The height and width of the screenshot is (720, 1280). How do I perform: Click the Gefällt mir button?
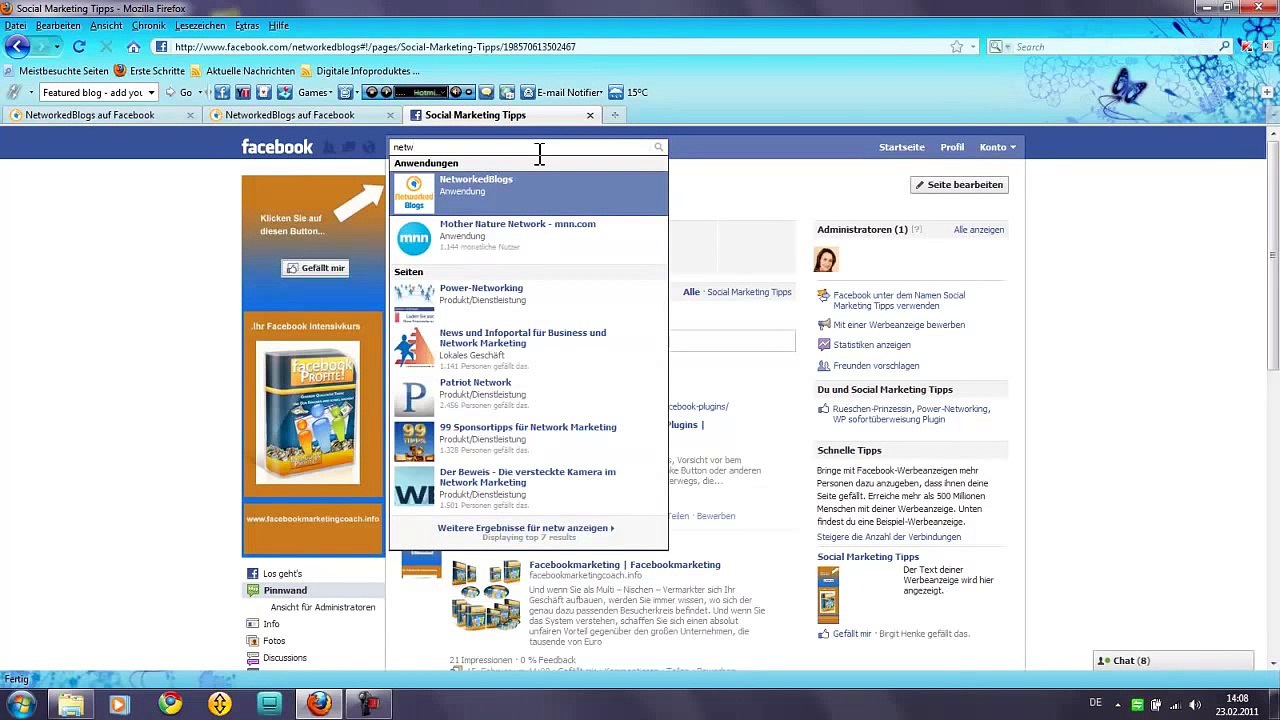click(x=315, y=268)
